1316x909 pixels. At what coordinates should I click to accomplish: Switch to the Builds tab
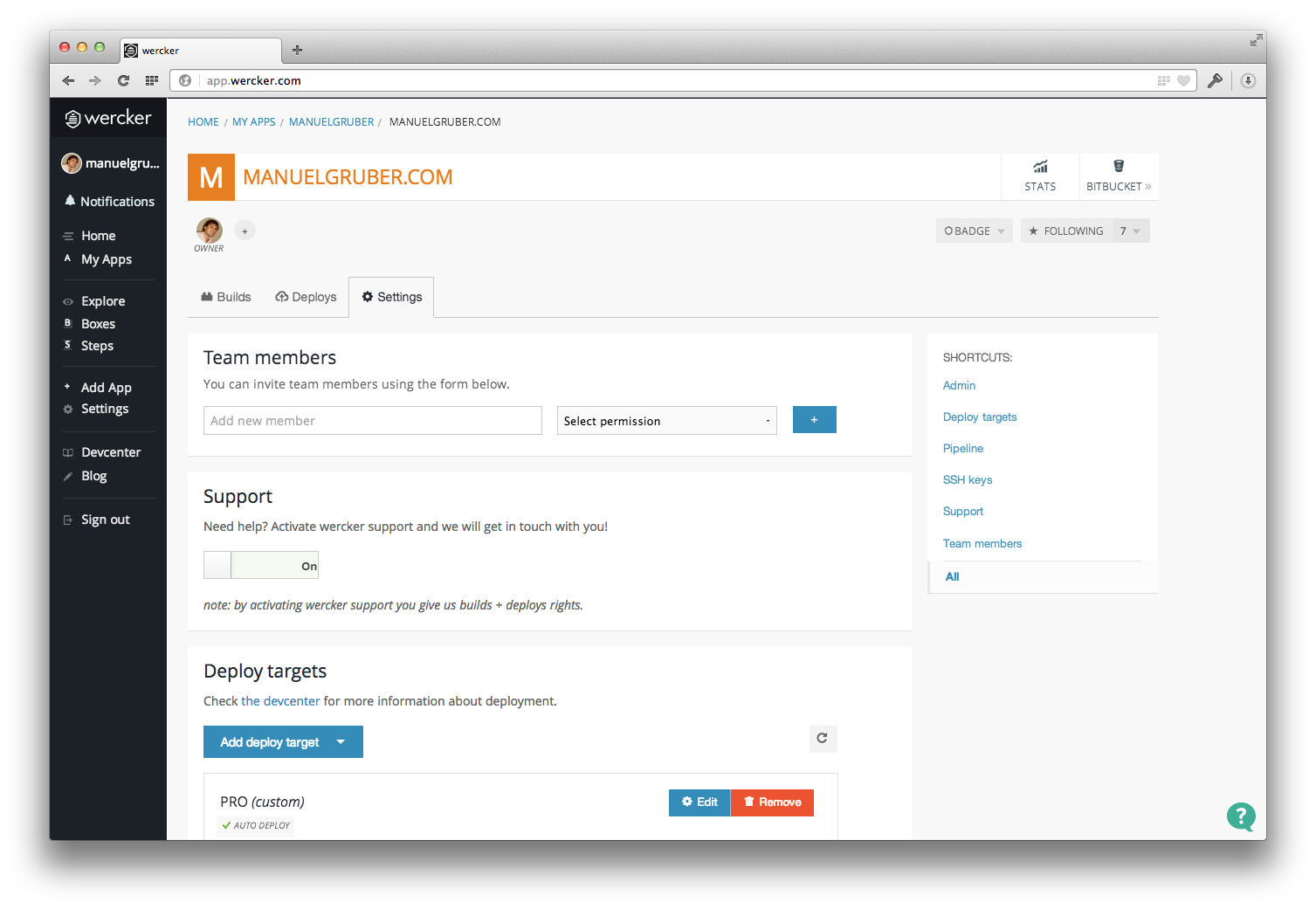coord(226,297)
